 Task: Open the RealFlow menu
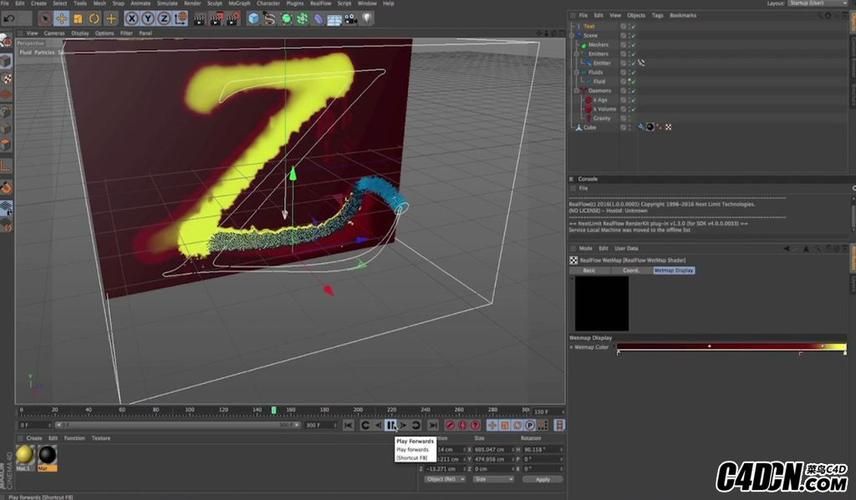pos(320,3)
